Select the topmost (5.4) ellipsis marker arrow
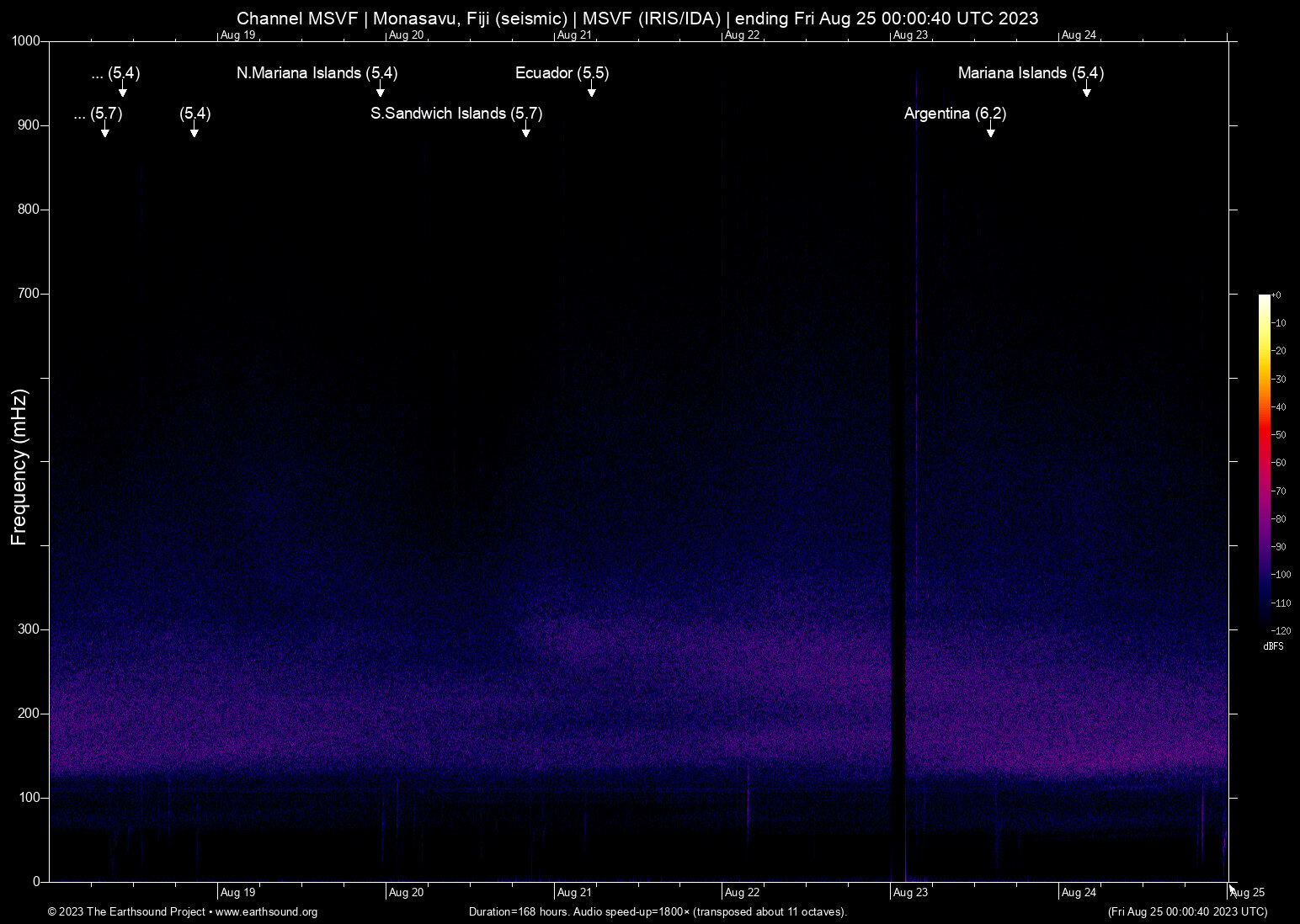Image resolution: width=1300 pixels, height=924 pixels. (123, 93)
